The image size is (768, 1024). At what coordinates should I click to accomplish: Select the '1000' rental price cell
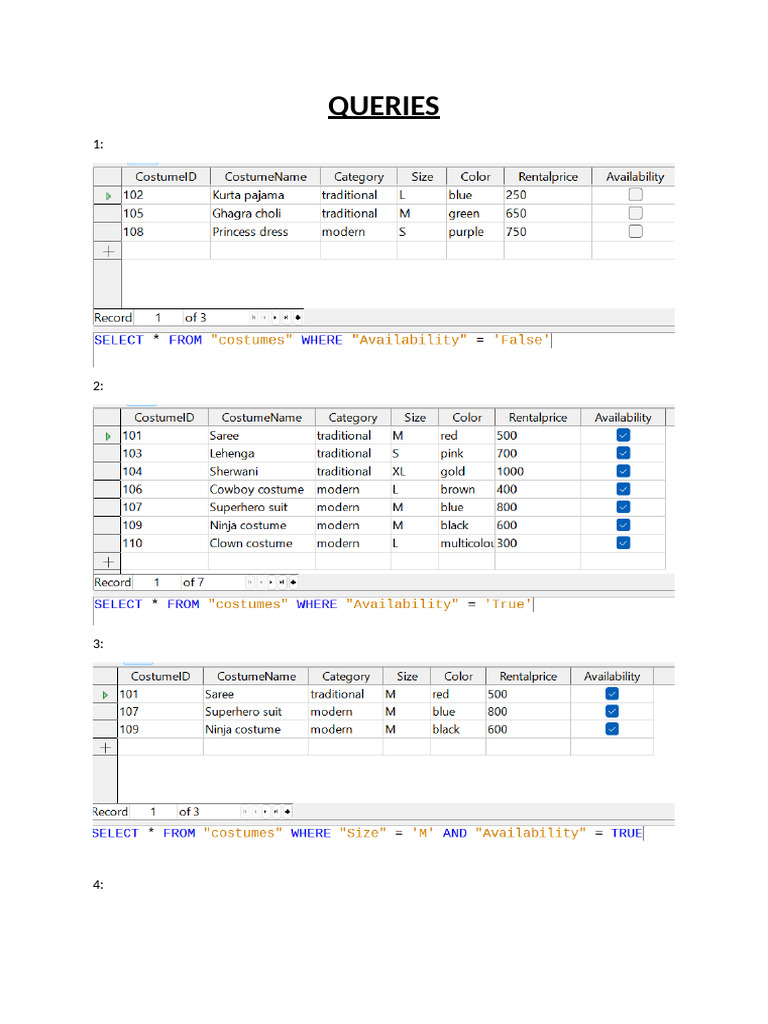(537, 471)
